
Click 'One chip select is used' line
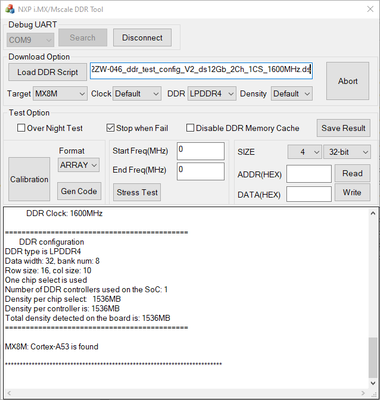tap(46, 280)
